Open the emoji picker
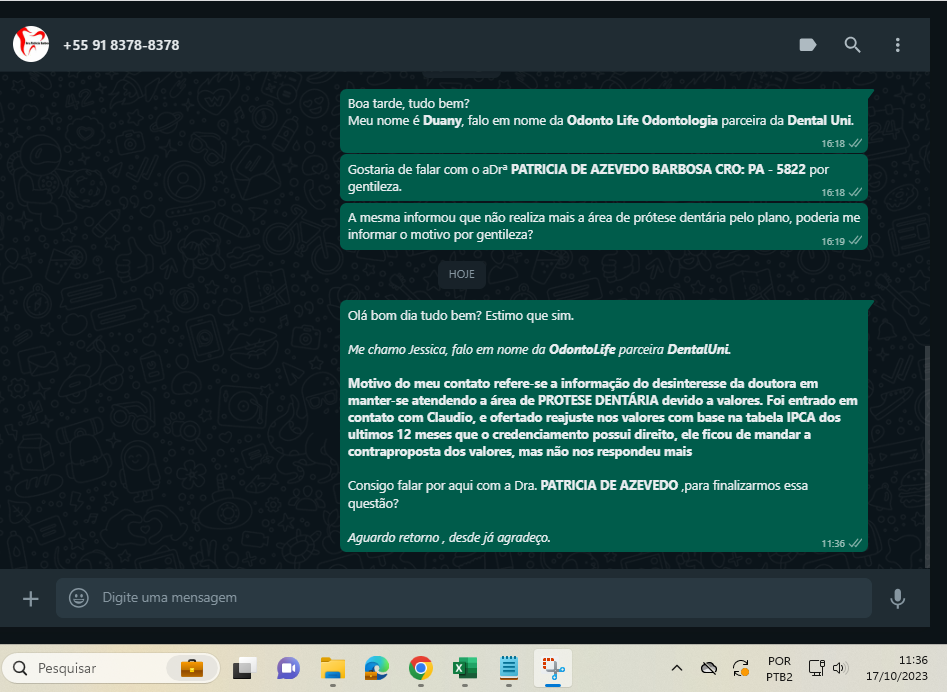The width and height of the screenshot is (947, 692). [79, 598]
